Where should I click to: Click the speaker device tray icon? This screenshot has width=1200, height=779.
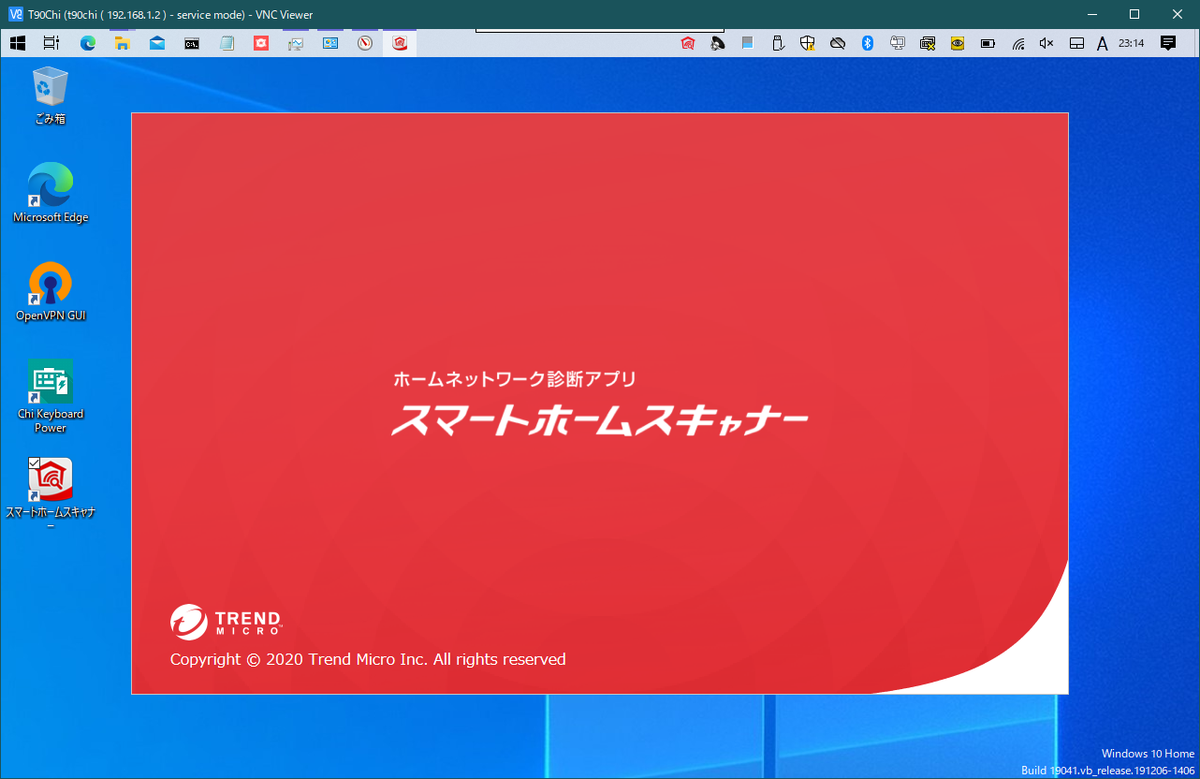click(717, 43)
